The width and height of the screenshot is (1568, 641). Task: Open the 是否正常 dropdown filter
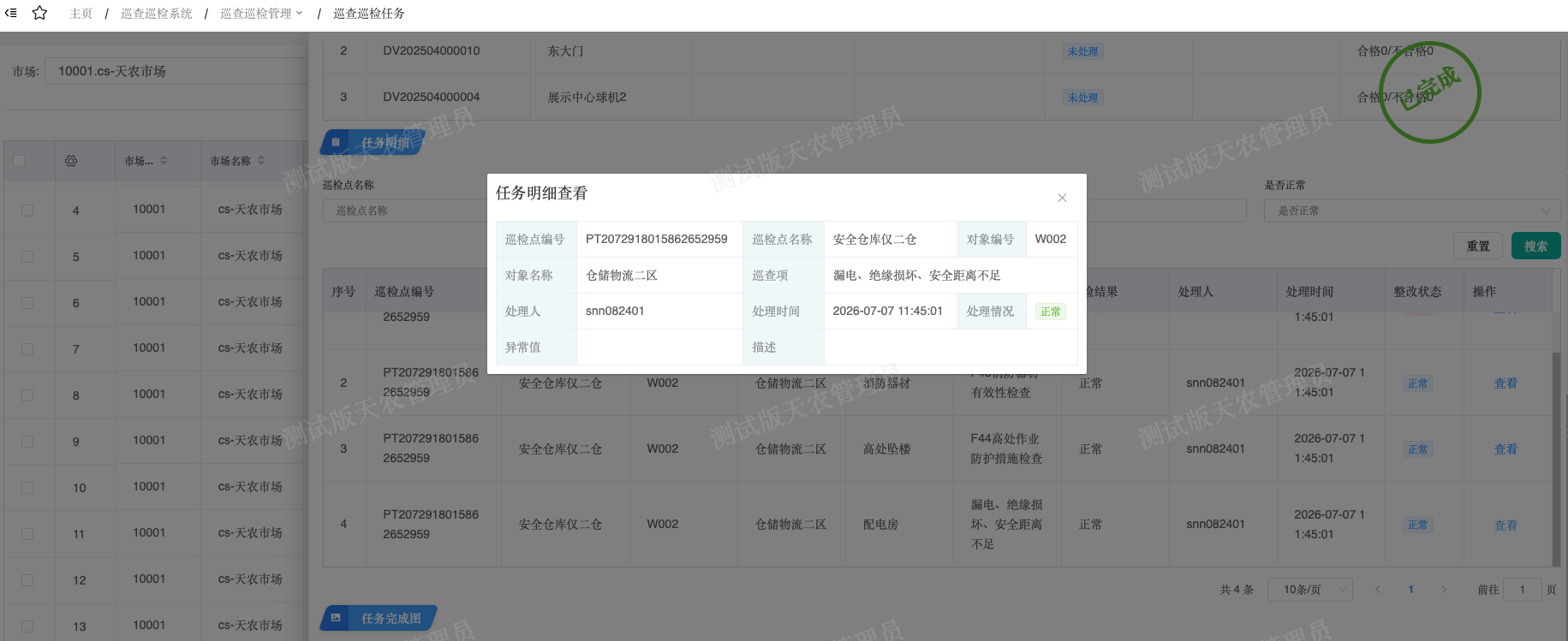[x=1412, y=211]
